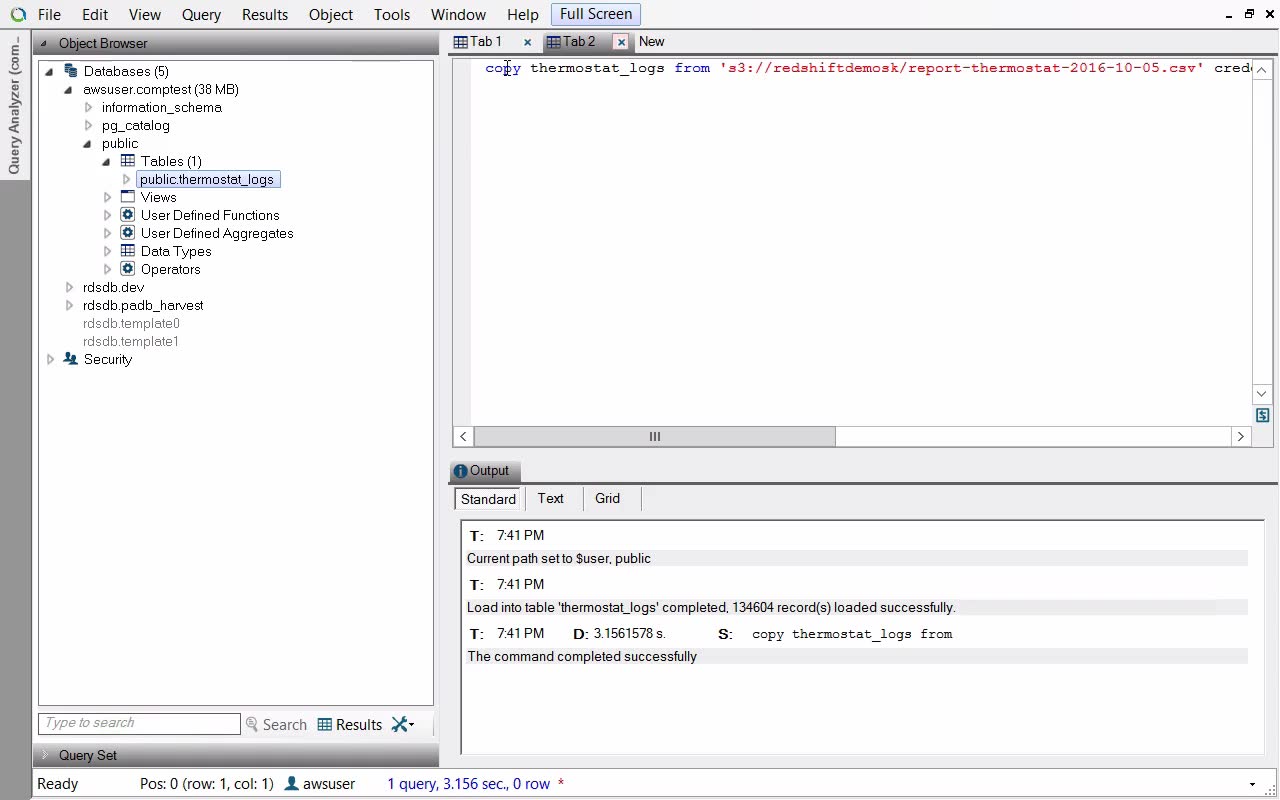Viewport: 1280px width, 800px height.
Task: Expand the public.thermostat_logs table node
Action: [126, 180]
